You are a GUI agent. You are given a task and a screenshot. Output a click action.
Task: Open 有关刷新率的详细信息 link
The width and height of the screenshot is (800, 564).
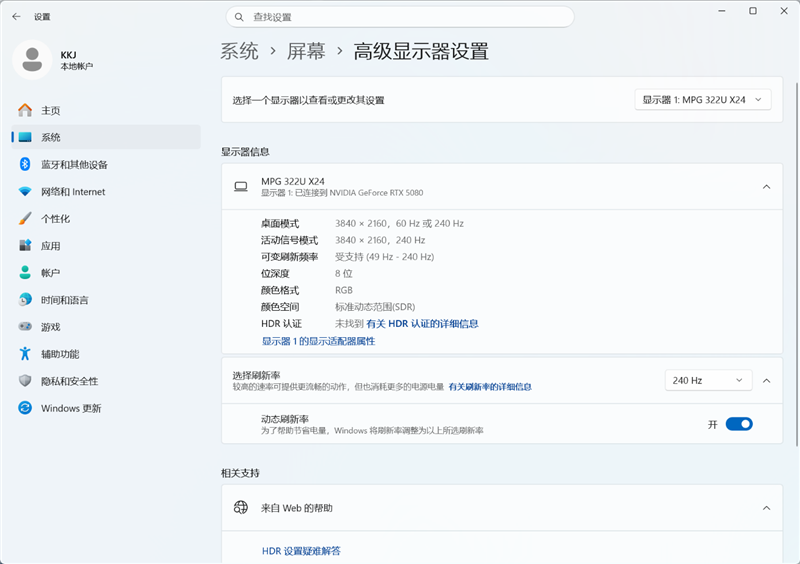[490, 387]
